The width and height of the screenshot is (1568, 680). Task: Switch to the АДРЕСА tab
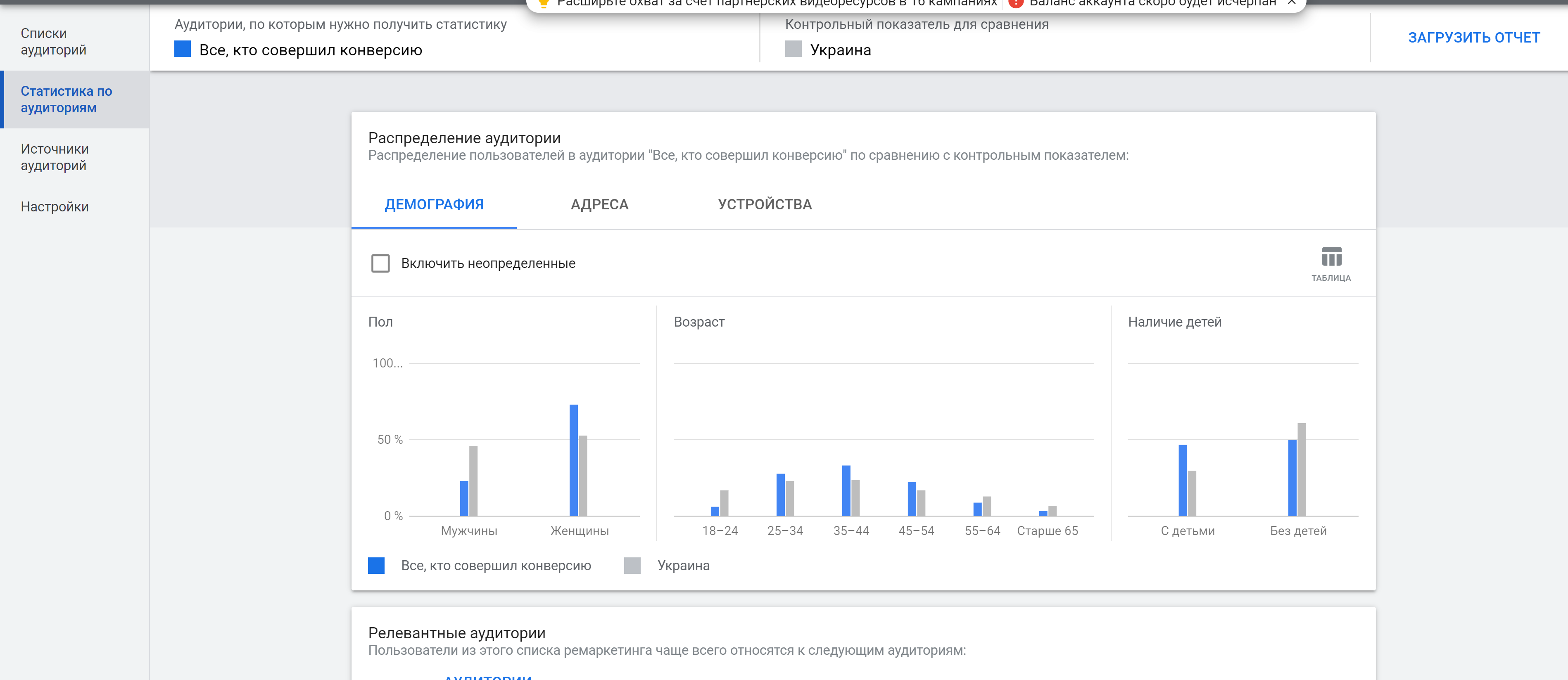pyautogui.click(x=599, y=204)
